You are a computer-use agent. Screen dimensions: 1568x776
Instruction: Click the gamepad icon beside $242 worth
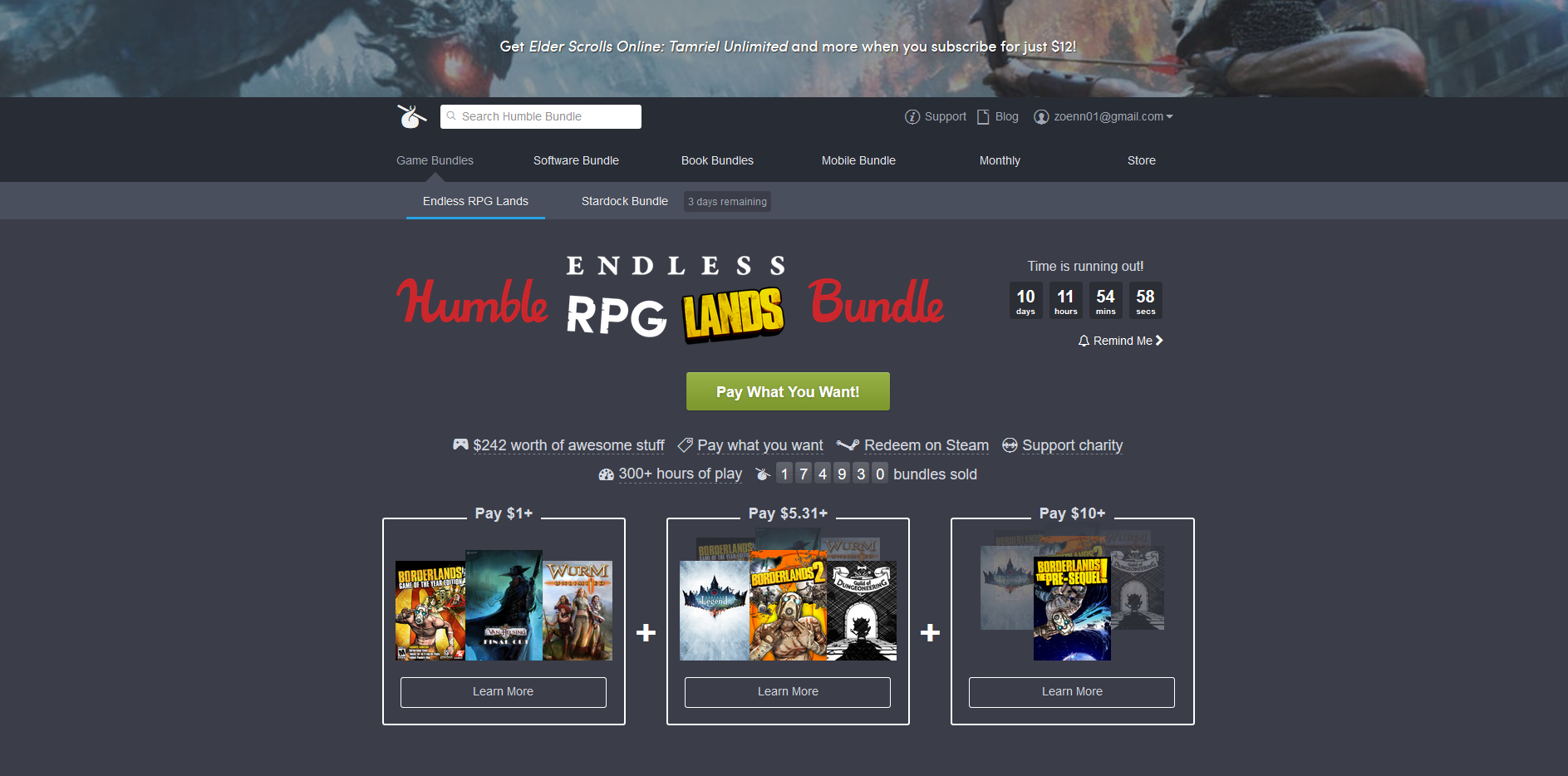[x=460, y=444]
